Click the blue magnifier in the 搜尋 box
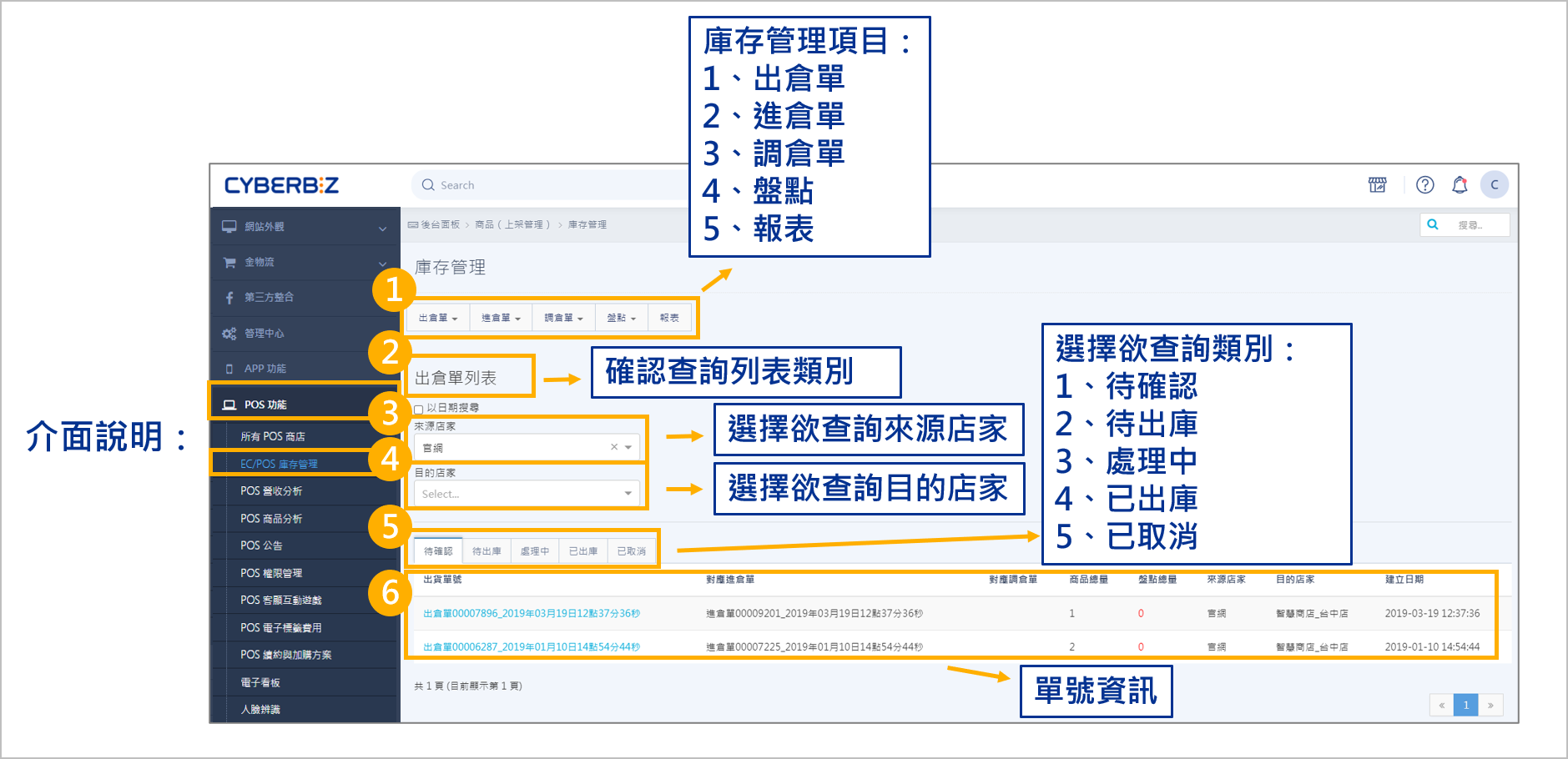Viewport: 1568px width, 759px height. [1433, 224]
